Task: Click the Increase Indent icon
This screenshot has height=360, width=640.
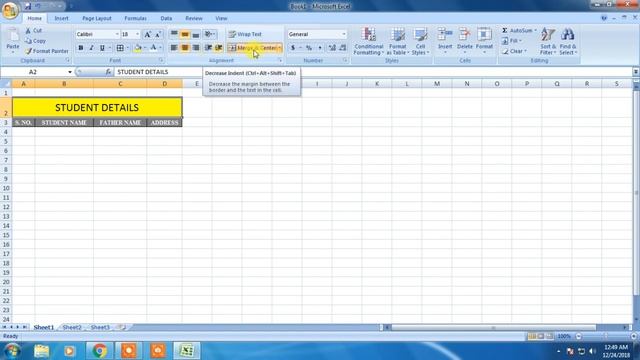Action: (x=219, y=48)
